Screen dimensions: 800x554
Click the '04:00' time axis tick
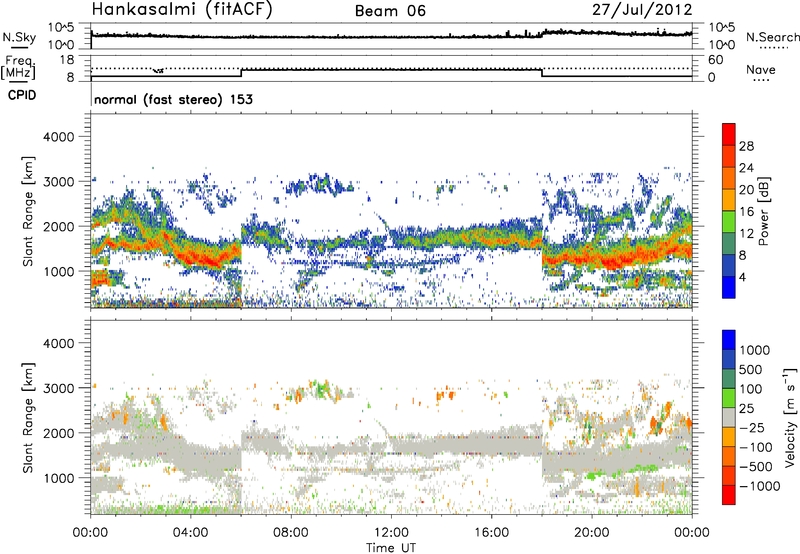pos(191,533)
